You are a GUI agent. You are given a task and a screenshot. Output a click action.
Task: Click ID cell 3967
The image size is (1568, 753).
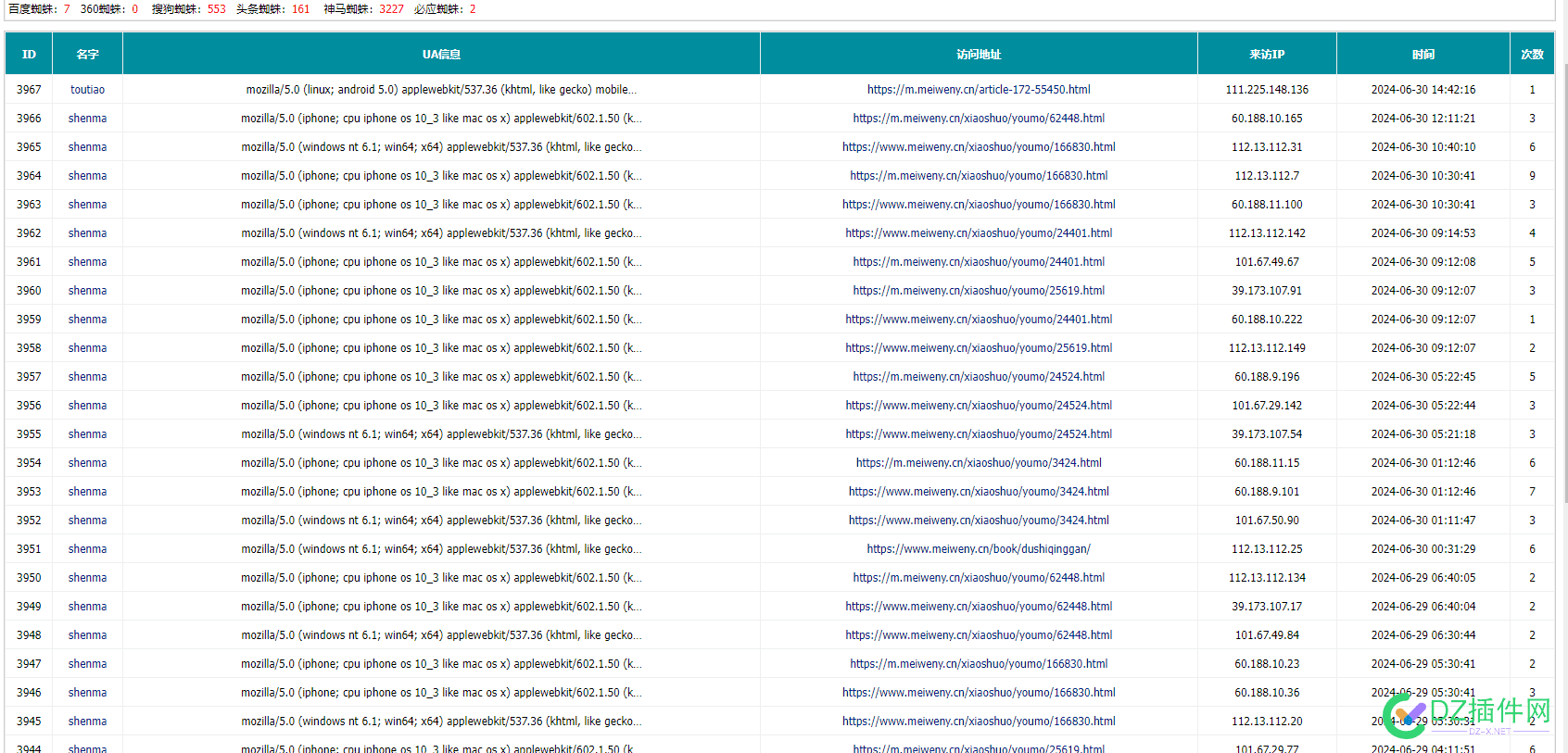click(29, 90)
